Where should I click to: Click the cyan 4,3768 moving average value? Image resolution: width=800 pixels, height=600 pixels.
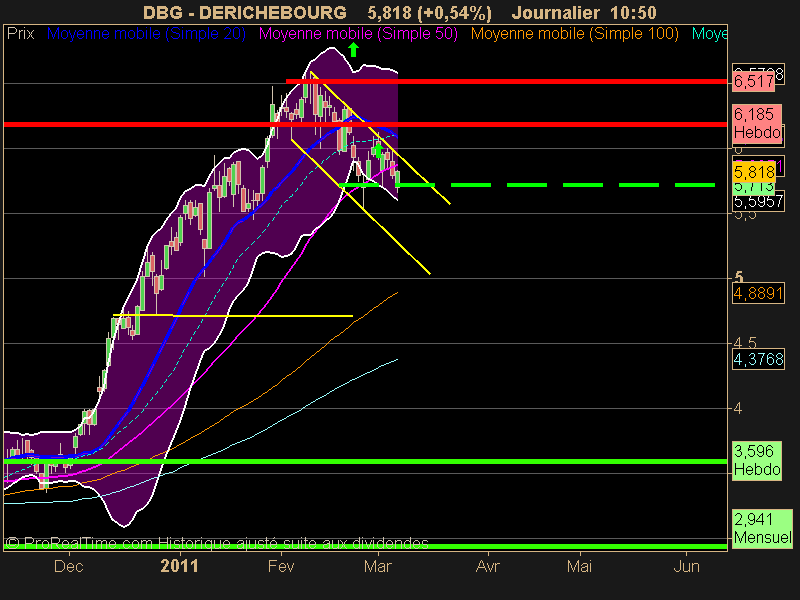(758, 360)
